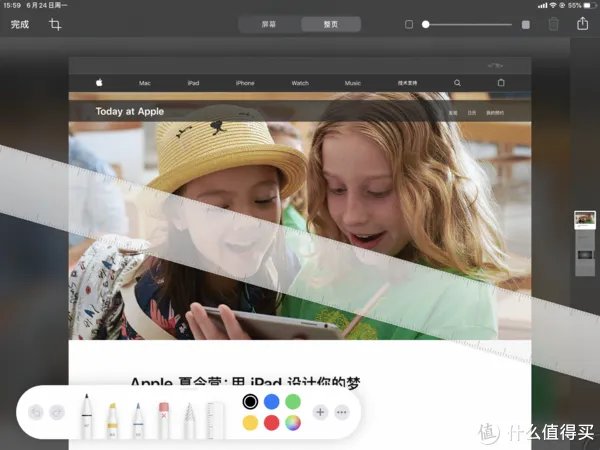The image size is (600, 450).
Task: Delete screenshot with trash icon
Action: [554, 24]
